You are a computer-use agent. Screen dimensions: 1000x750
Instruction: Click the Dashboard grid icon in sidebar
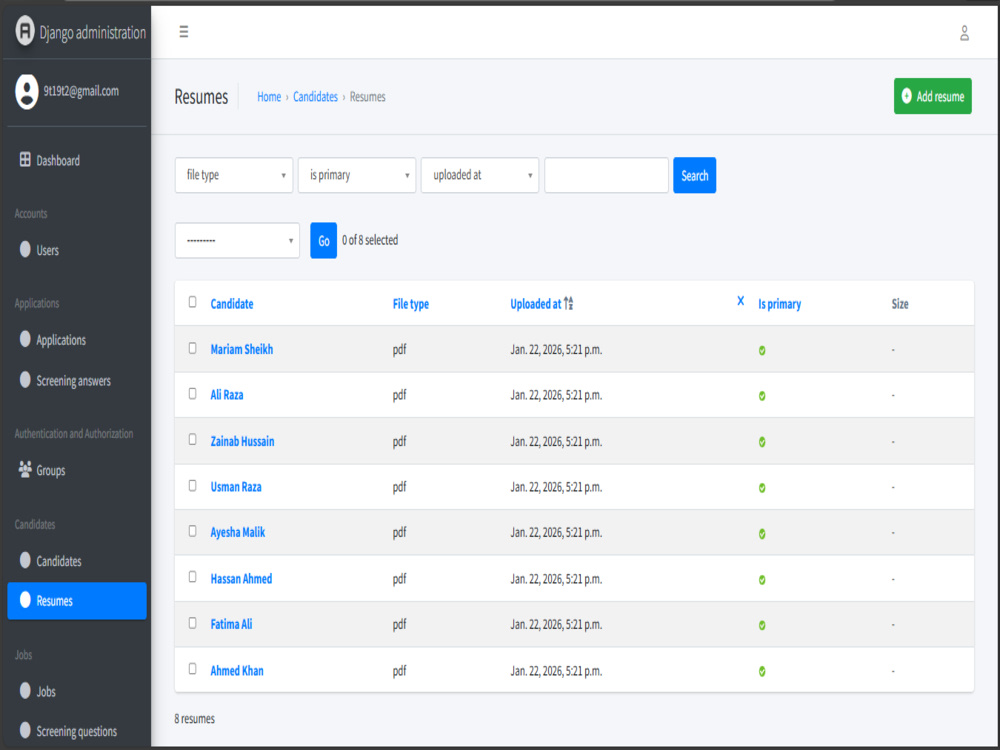tap(25, 159)
